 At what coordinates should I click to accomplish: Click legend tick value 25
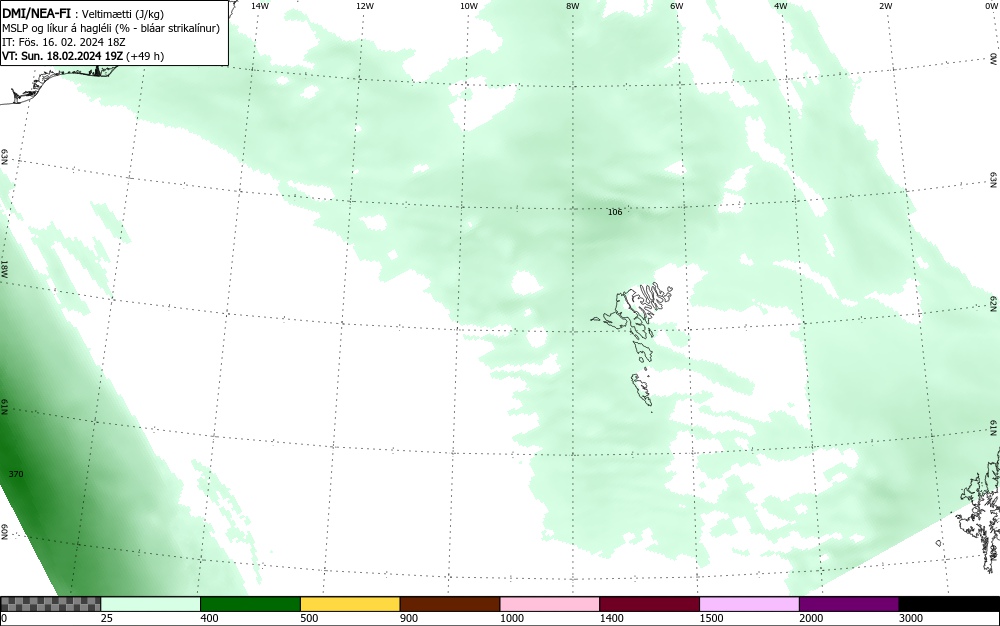[x=107, y=618]
